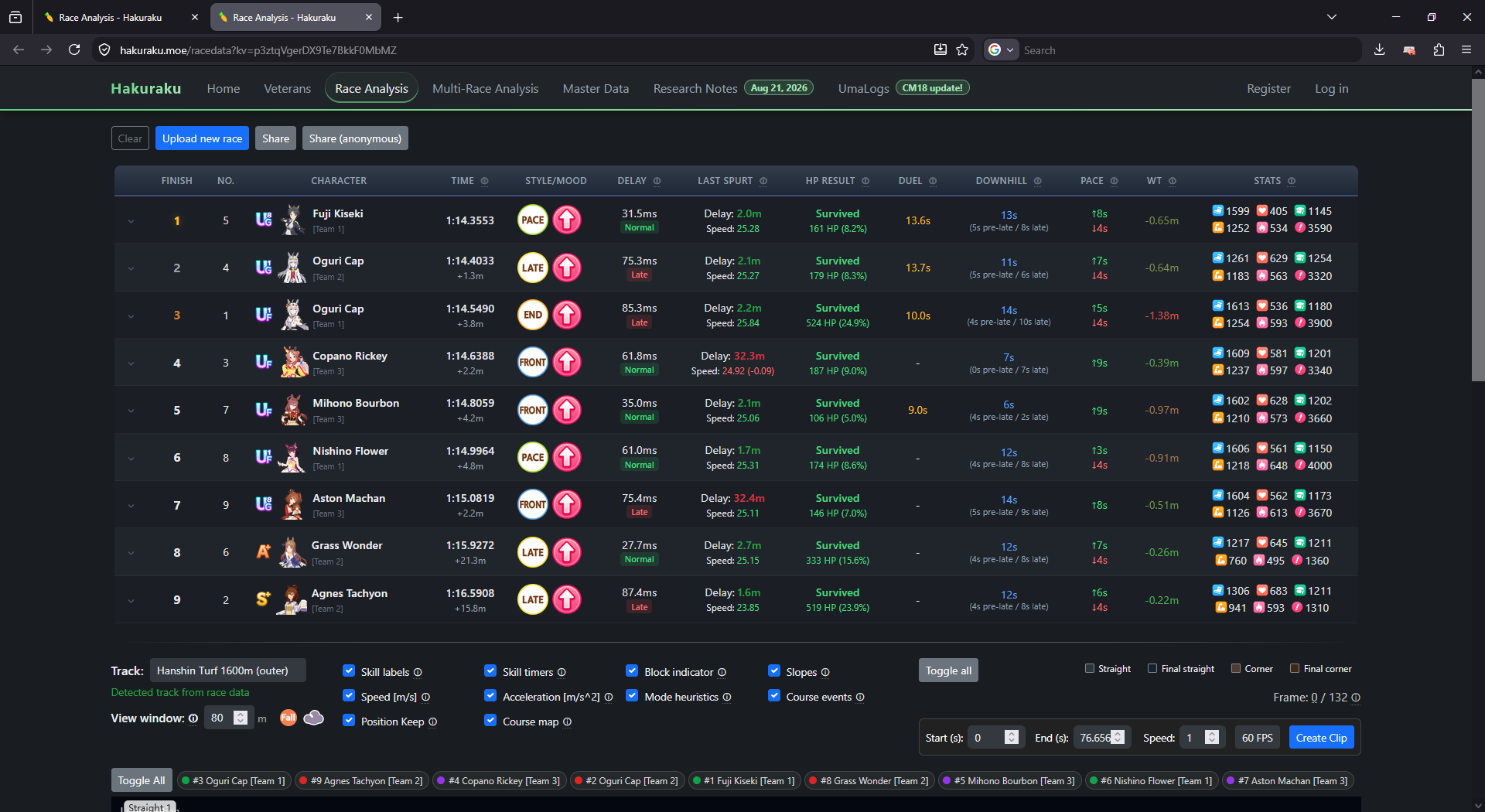The height and width of the screenshot is (812, 1485).
Task: Click the info icon next to the Frame counter
Action: click(x=1355, y=698)
